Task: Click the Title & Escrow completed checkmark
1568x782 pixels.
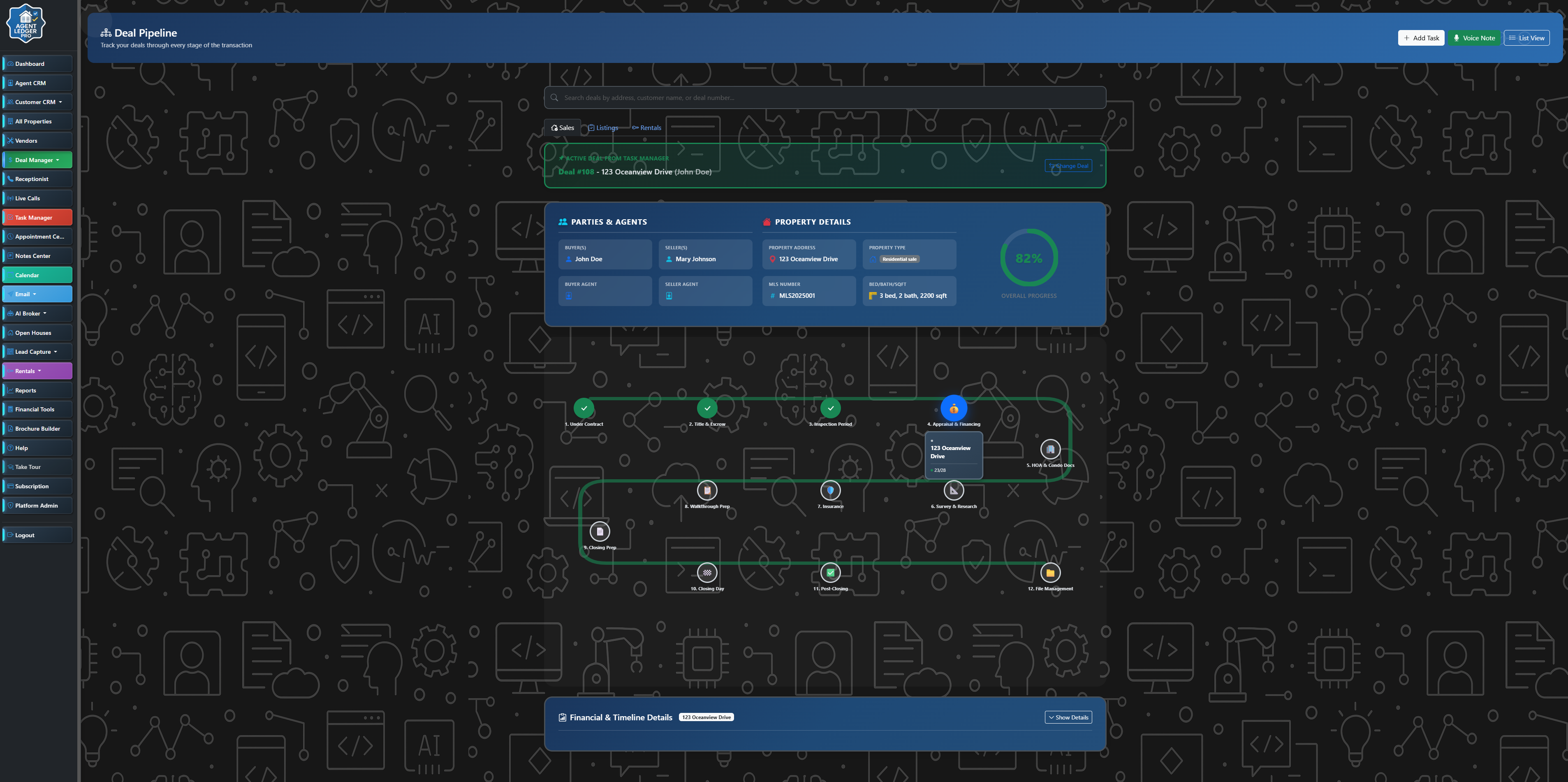Action: (707, 408)
